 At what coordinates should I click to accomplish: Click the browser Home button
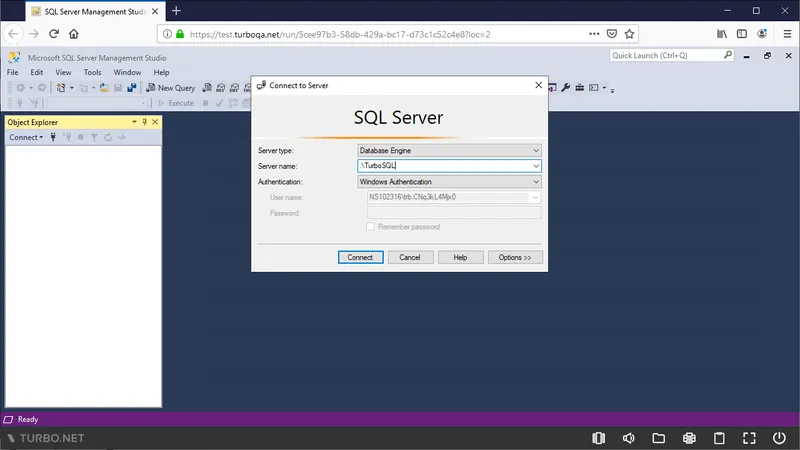click(73, 34)
